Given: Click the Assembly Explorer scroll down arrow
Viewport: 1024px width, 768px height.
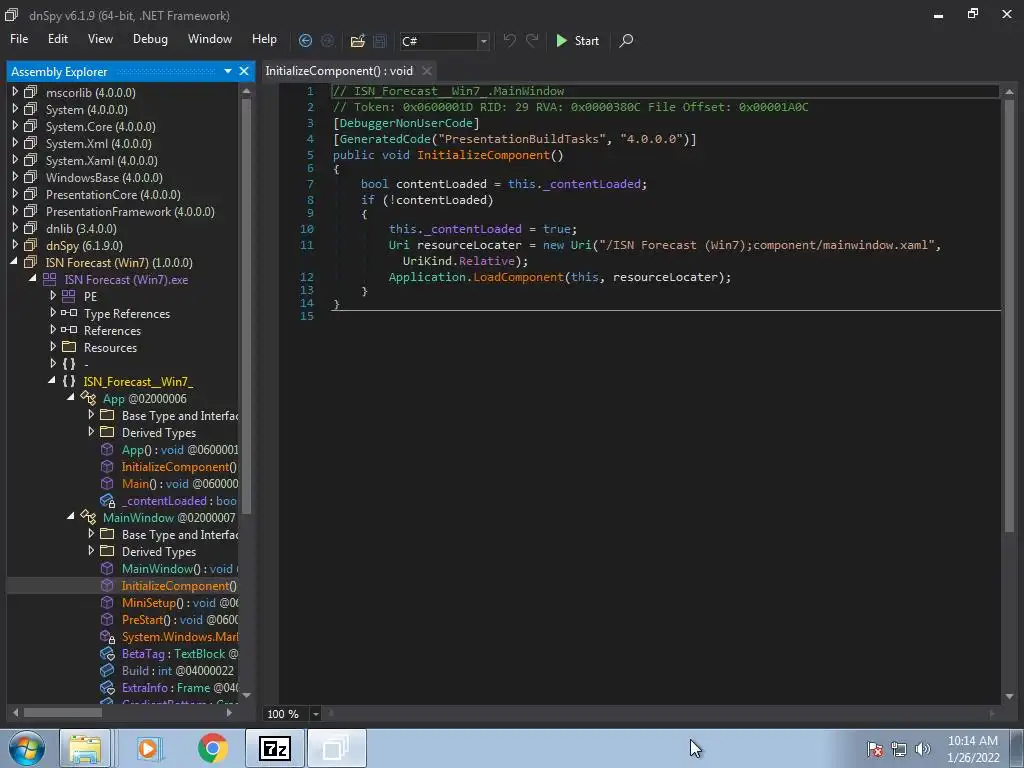Looking at the screenshot, I should (246, 696).
